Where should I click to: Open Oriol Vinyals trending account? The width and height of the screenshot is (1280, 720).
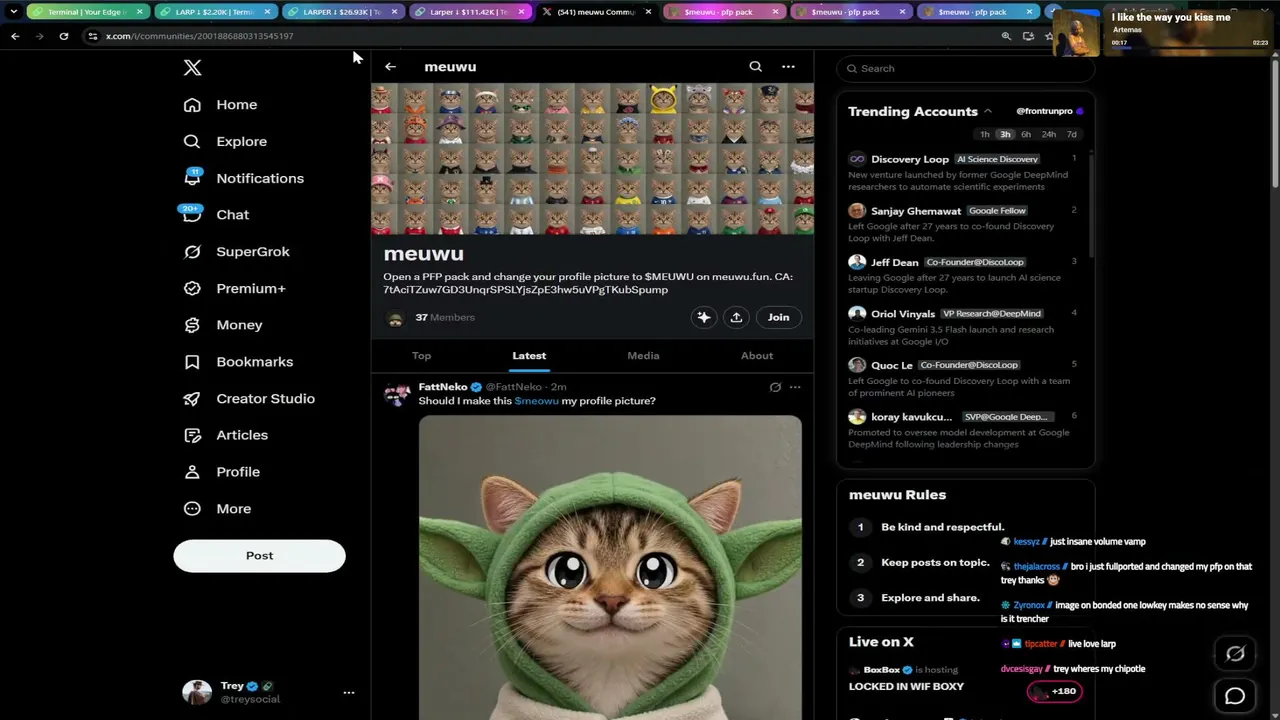point(903,314)
